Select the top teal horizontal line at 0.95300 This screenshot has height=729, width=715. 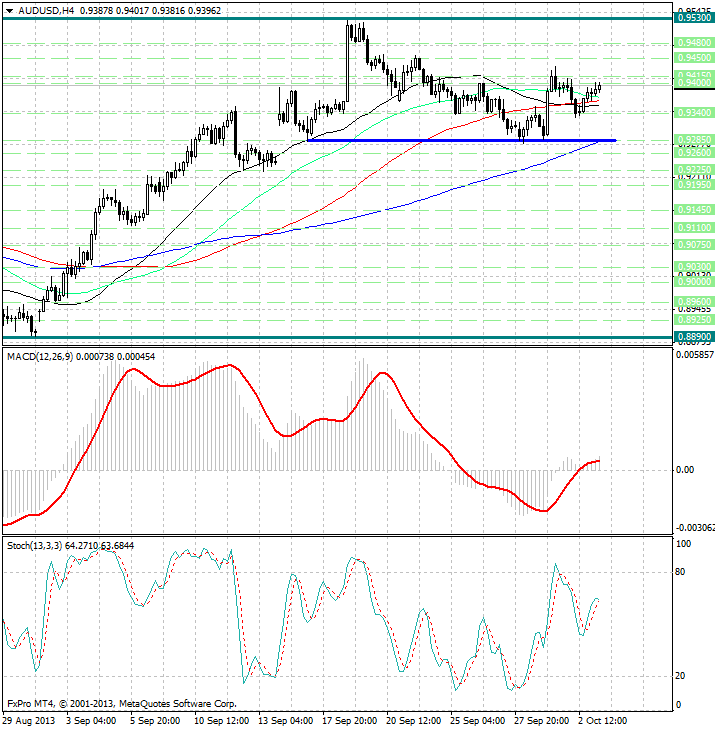tap(338, 18)
